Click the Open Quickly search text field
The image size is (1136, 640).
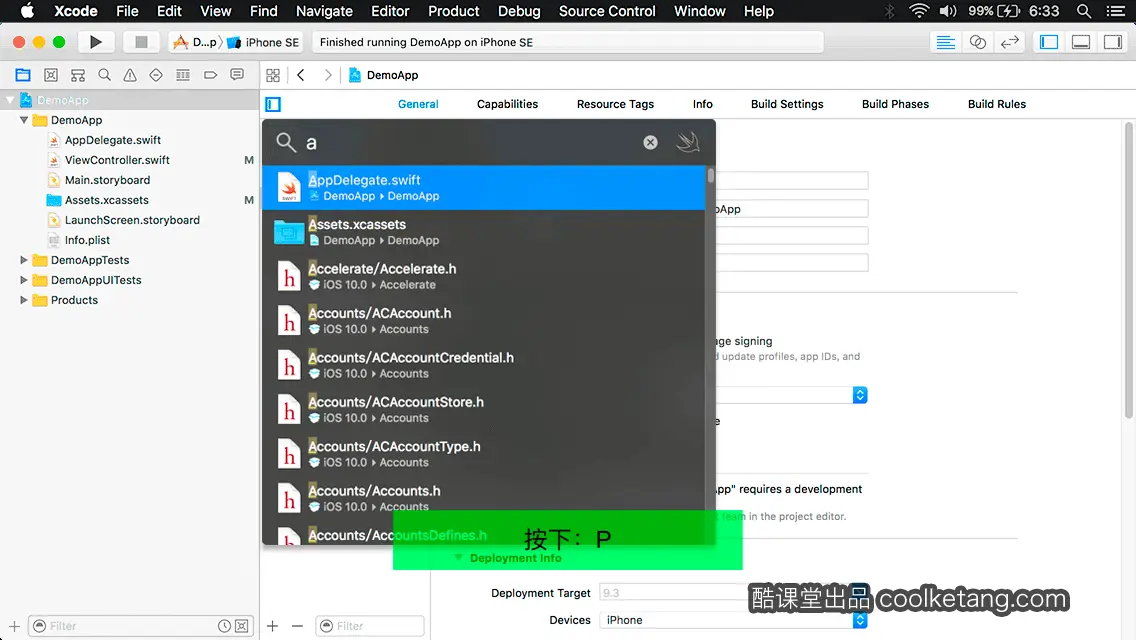click(471, 143)
